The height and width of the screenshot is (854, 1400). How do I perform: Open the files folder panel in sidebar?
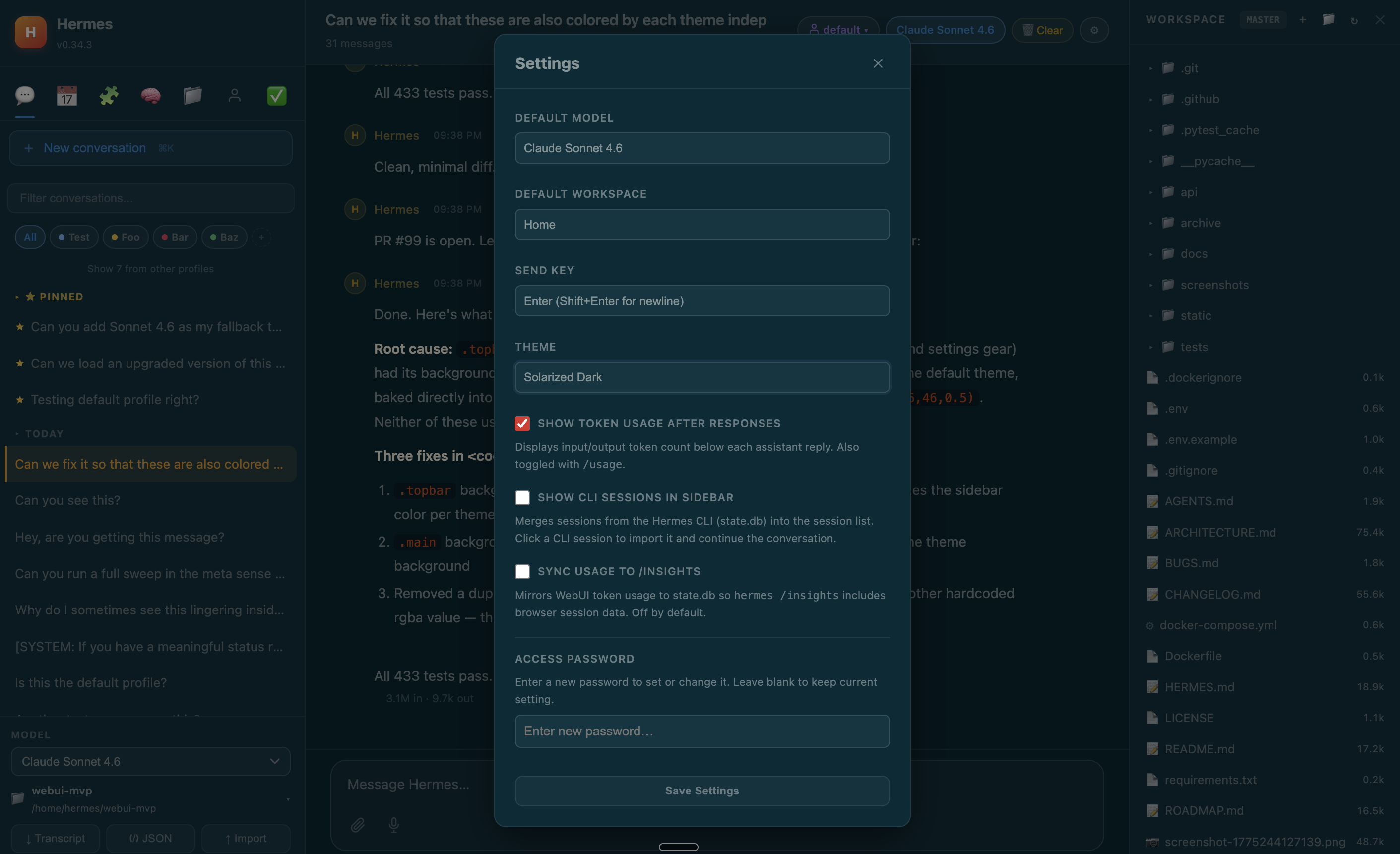click(x=192, y=95)
